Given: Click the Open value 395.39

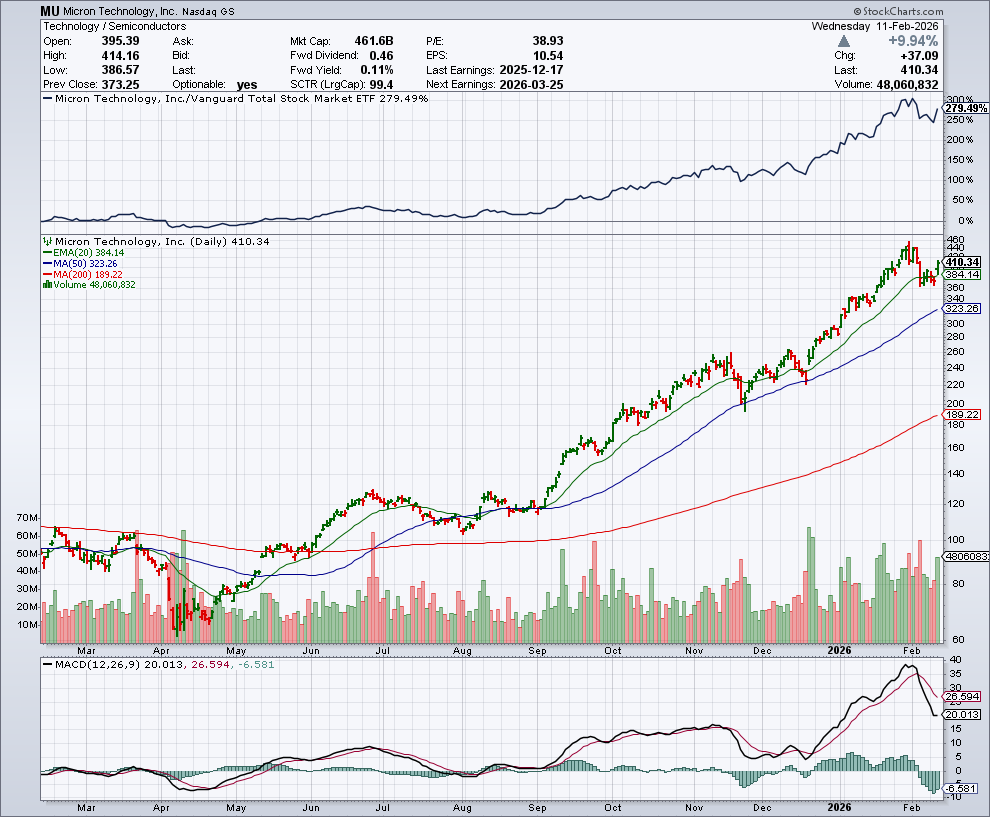Looking at the screenshot, I should pos(121,40).
